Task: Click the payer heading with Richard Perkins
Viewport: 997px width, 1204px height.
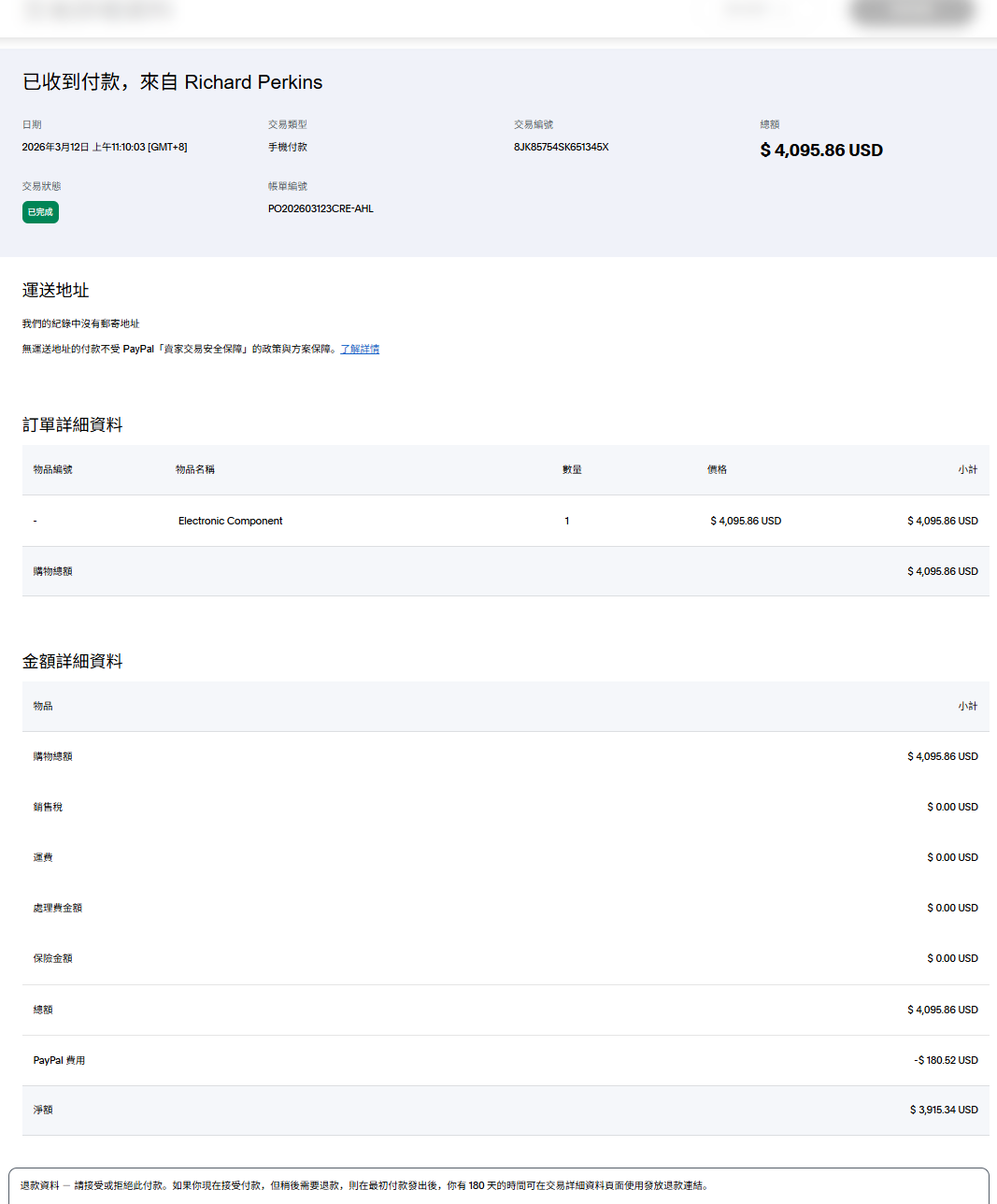Action: tap(172, 82)
